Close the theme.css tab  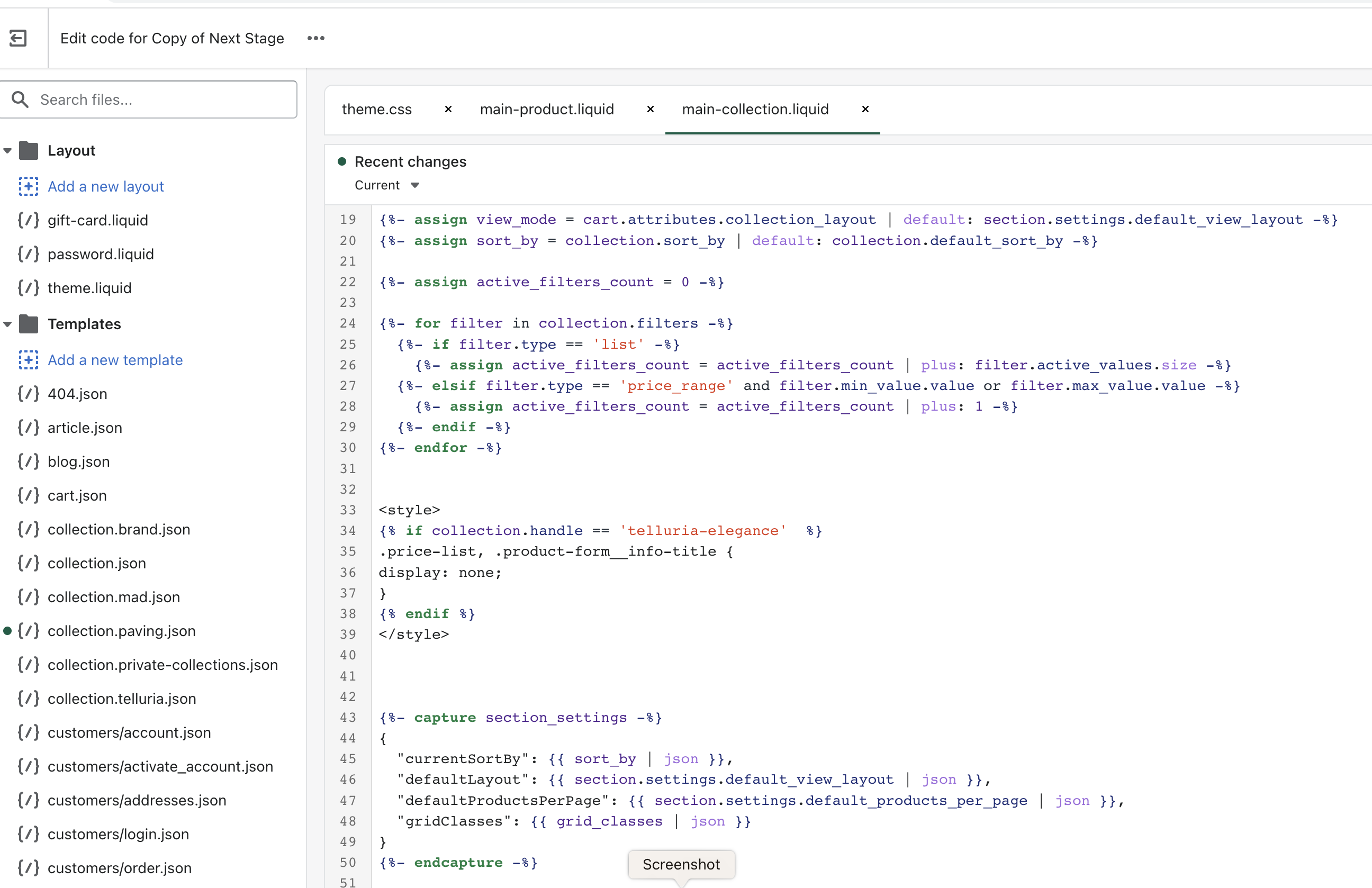click(448, 110)
